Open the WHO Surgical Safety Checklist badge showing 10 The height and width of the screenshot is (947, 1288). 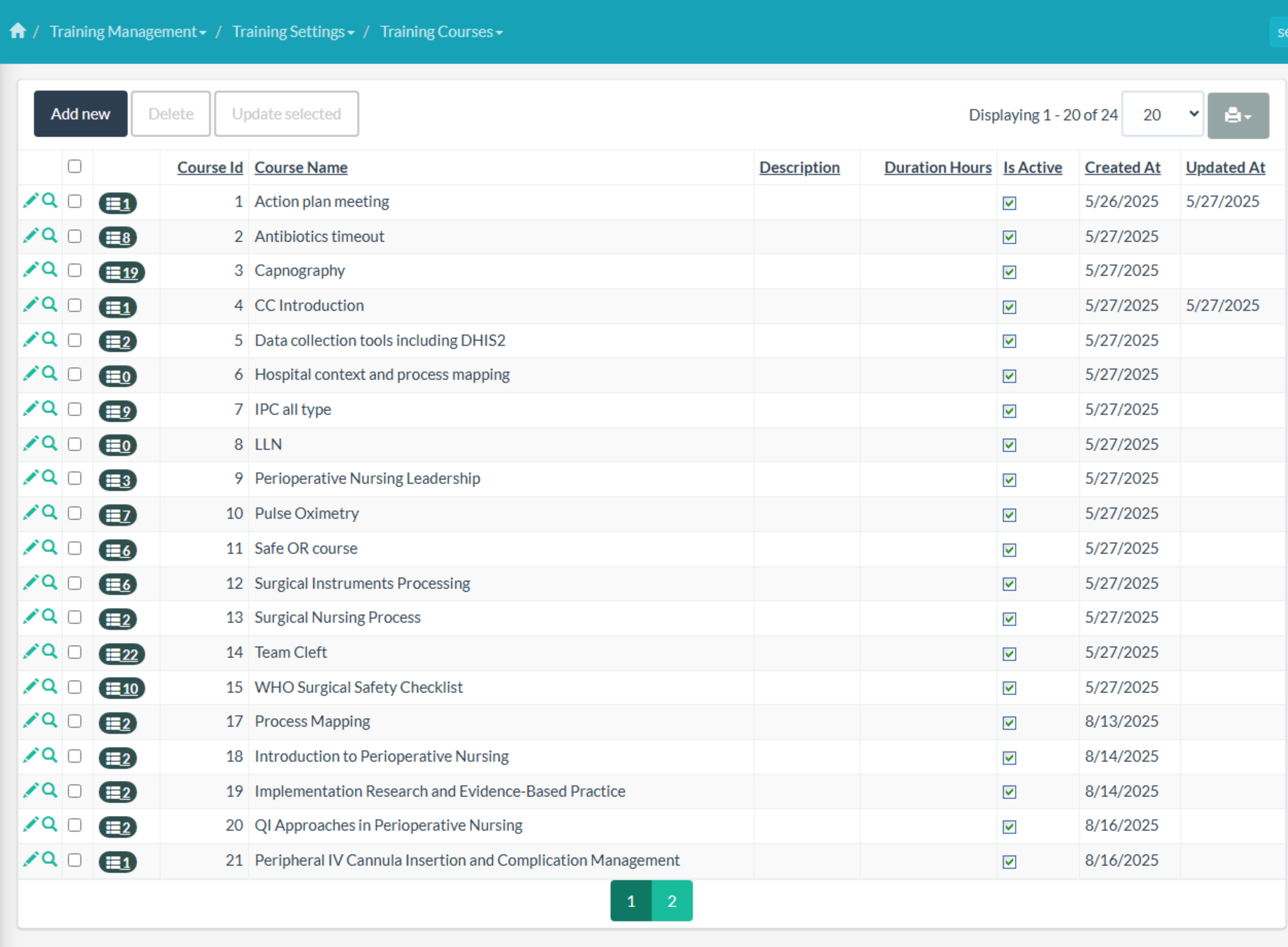point(121,688)
